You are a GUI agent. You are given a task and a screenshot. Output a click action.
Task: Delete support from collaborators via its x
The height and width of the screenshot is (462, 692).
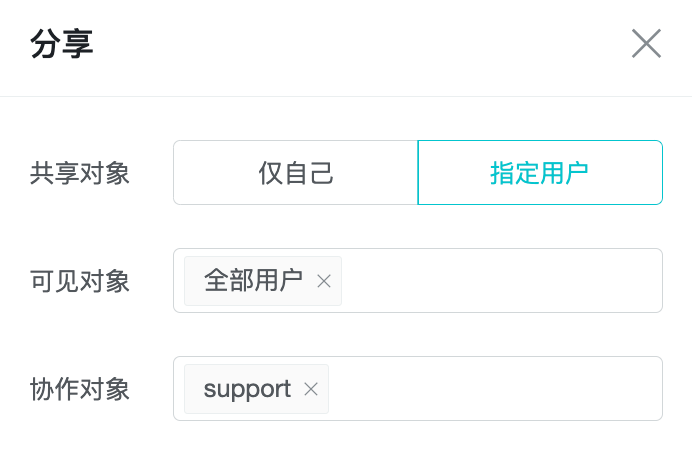point(311,389)
